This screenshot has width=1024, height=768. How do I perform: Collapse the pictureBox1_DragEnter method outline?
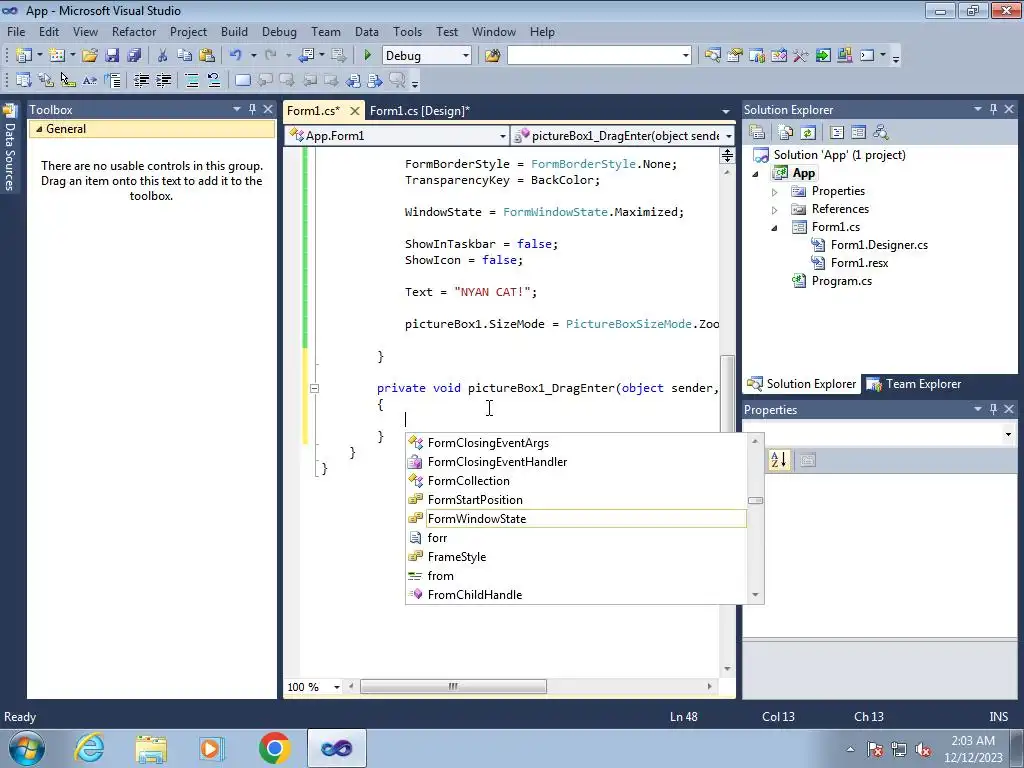314,388
